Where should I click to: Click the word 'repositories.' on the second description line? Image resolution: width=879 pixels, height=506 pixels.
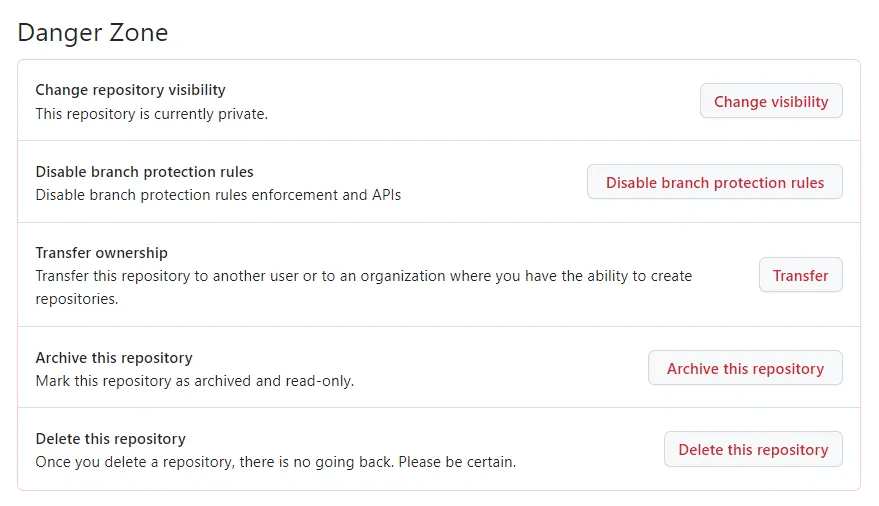click(77, 299)
